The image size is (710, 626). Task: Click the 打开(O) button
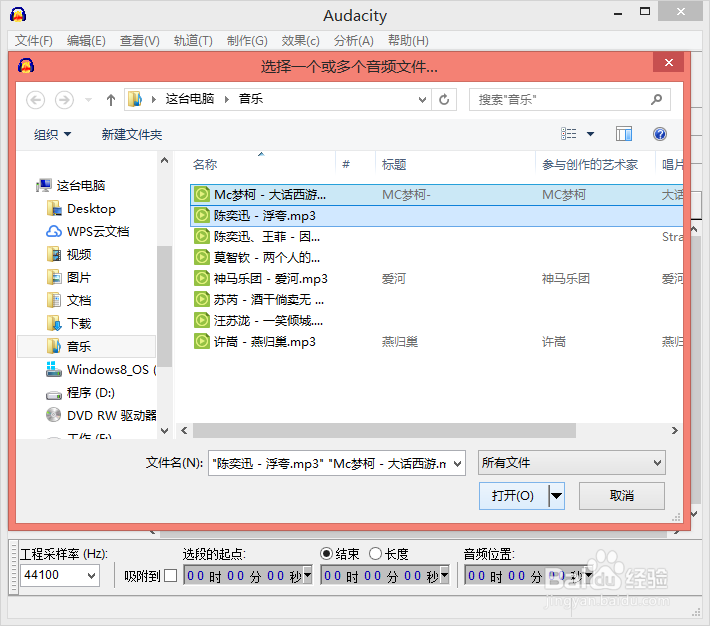[x=513, y=496]
